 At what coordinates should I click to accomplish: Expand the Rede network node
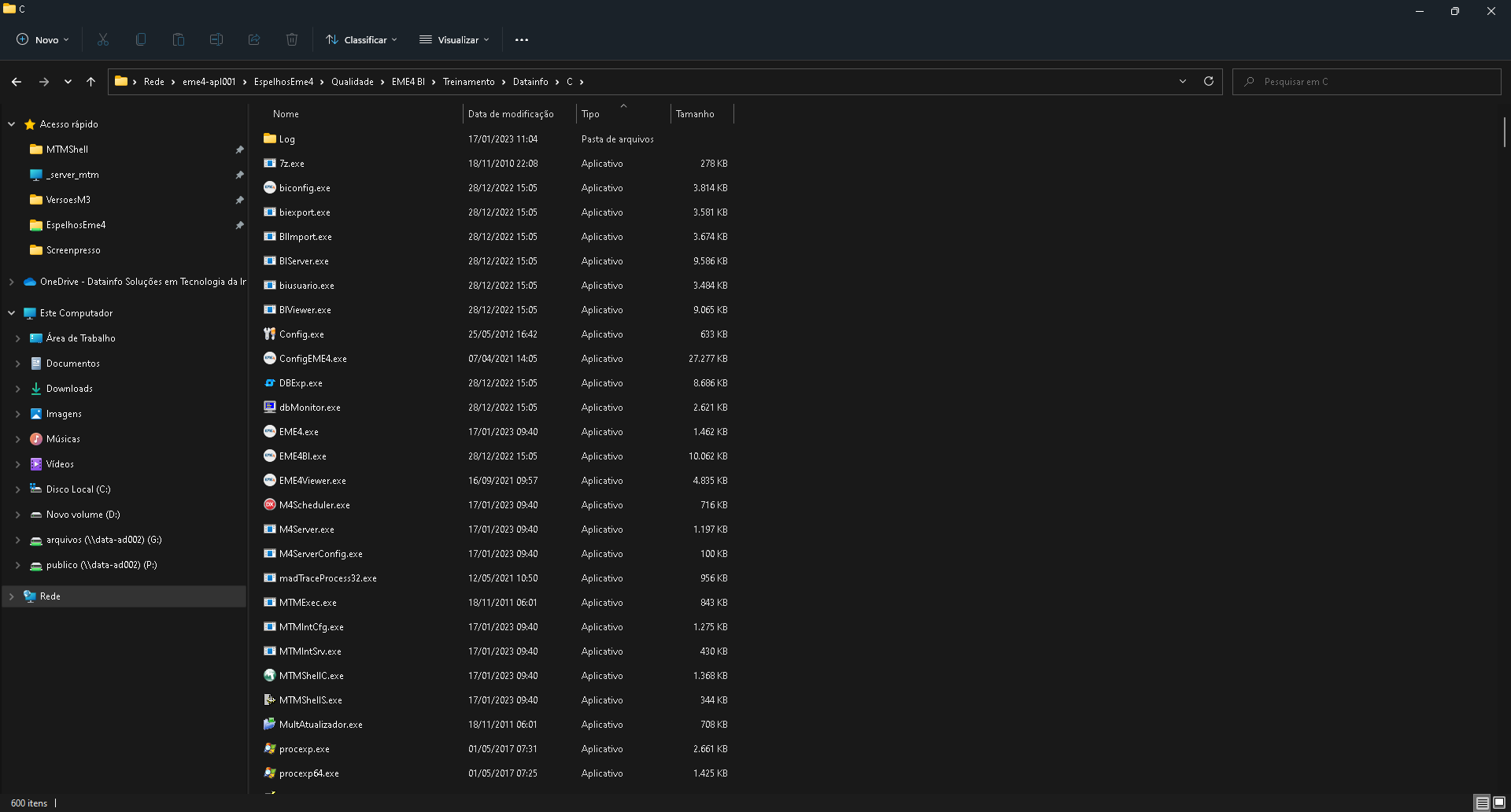point(12,596)
